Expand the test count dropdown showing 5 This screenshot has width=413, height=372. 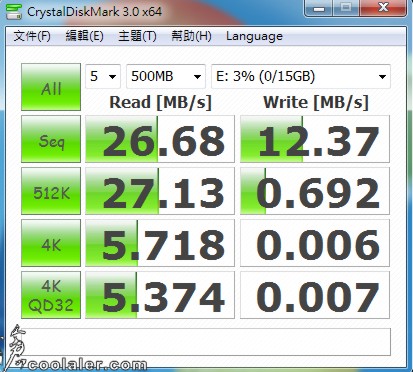[x=103, y=76]
